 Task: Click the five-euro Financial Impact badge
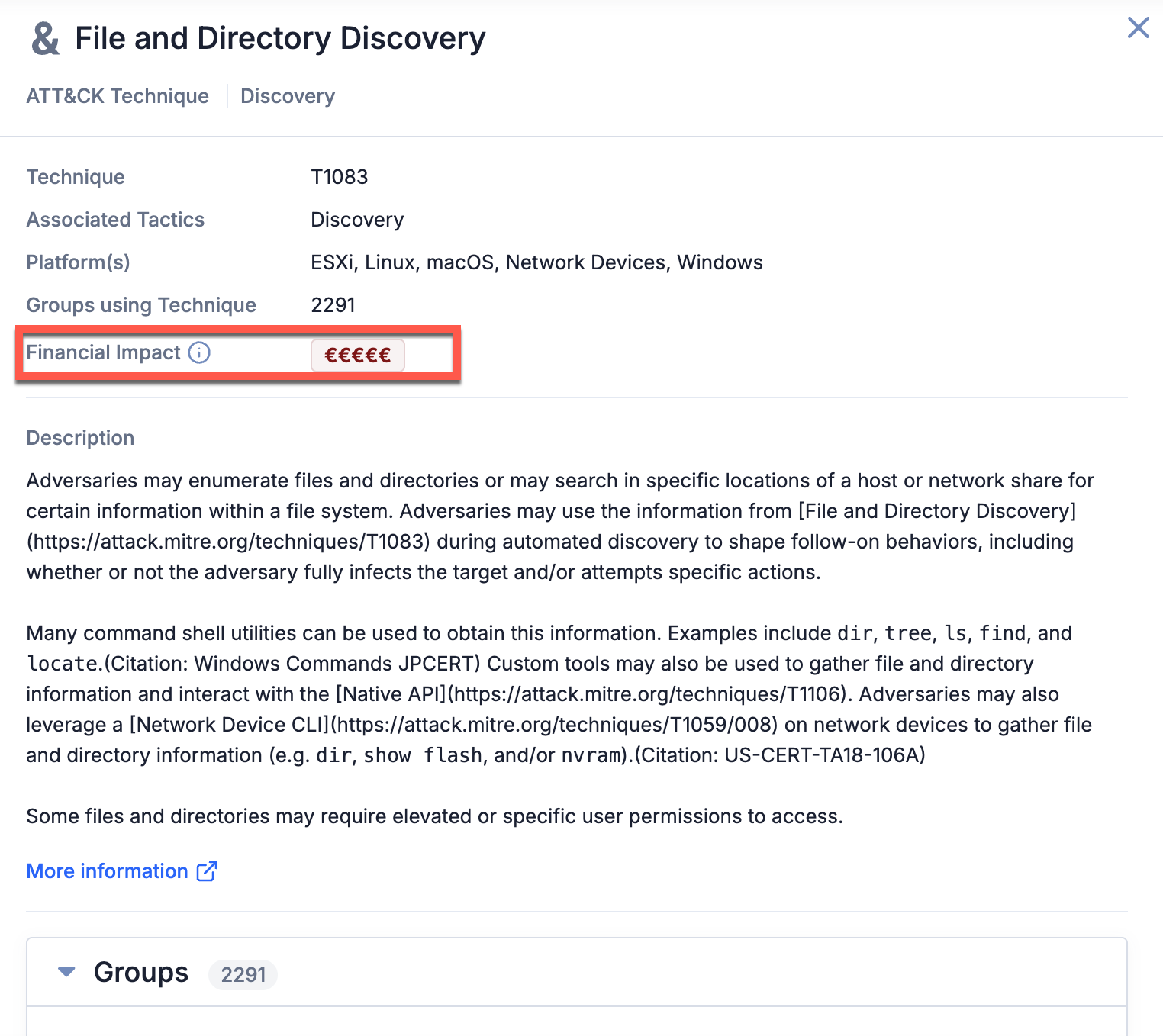(357, 355)
